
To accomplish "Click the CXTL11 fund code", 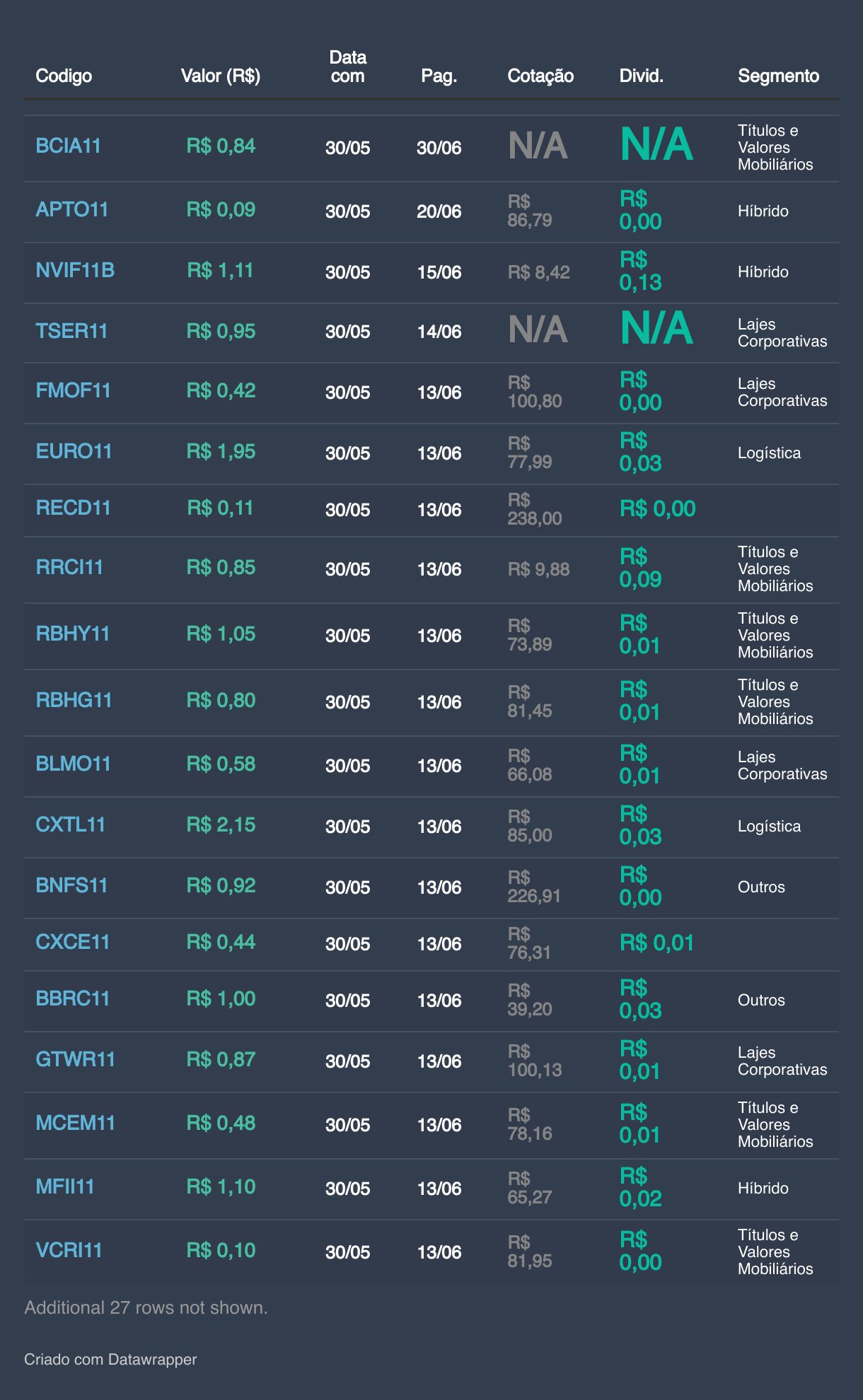I will (70, 825).
